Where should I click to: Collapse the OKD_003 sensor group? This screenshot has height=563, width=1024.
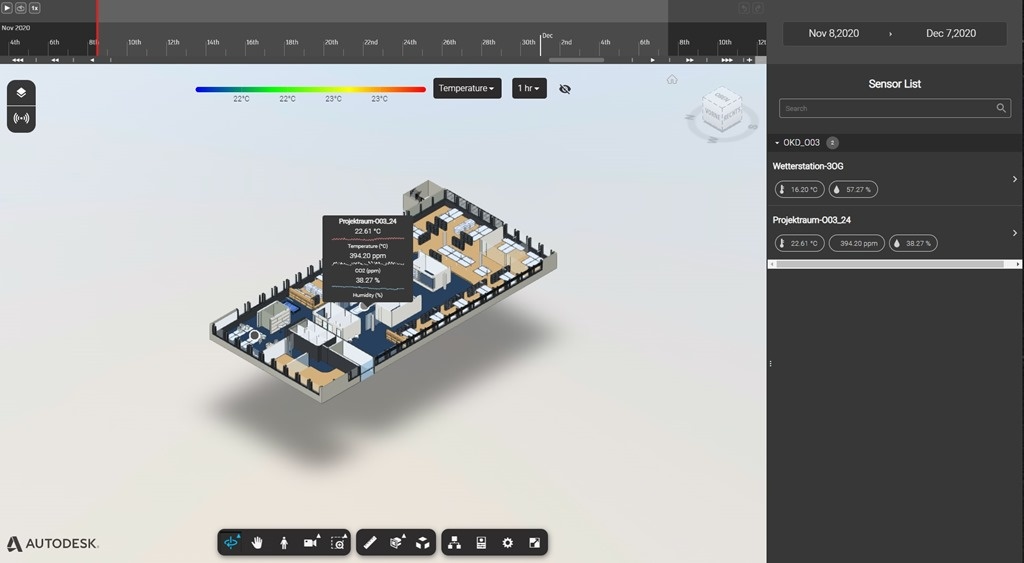[x=777, y=143]
